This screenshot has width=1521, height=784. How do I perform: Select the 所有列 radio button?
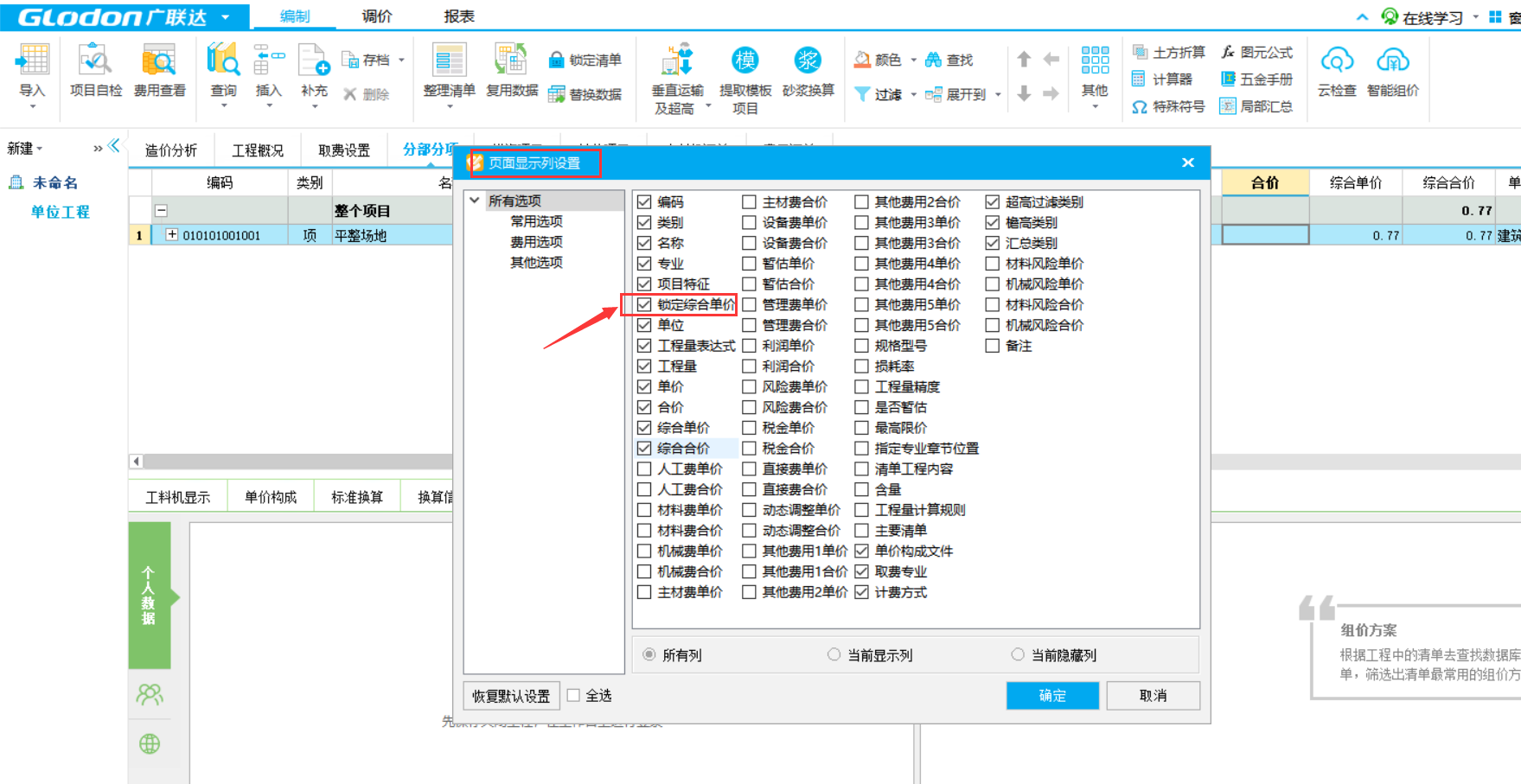649,654
